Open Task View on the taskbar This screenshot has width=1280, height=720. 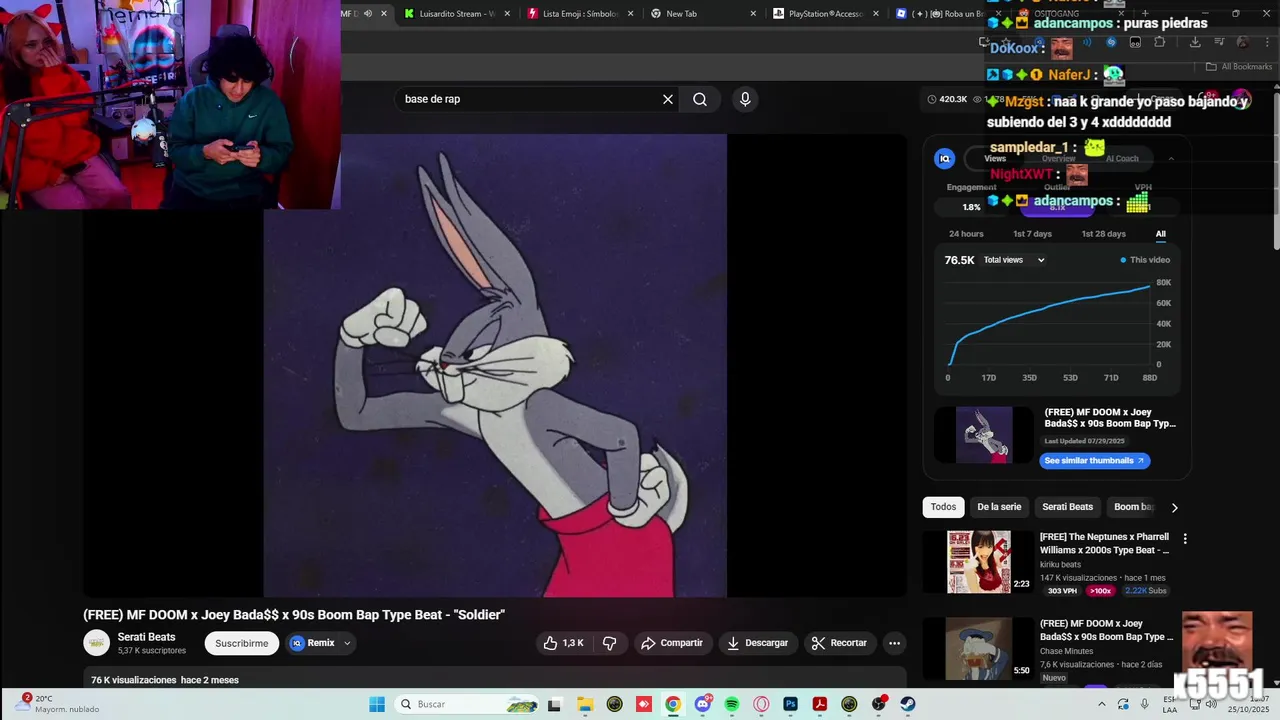tap(555, 704)
